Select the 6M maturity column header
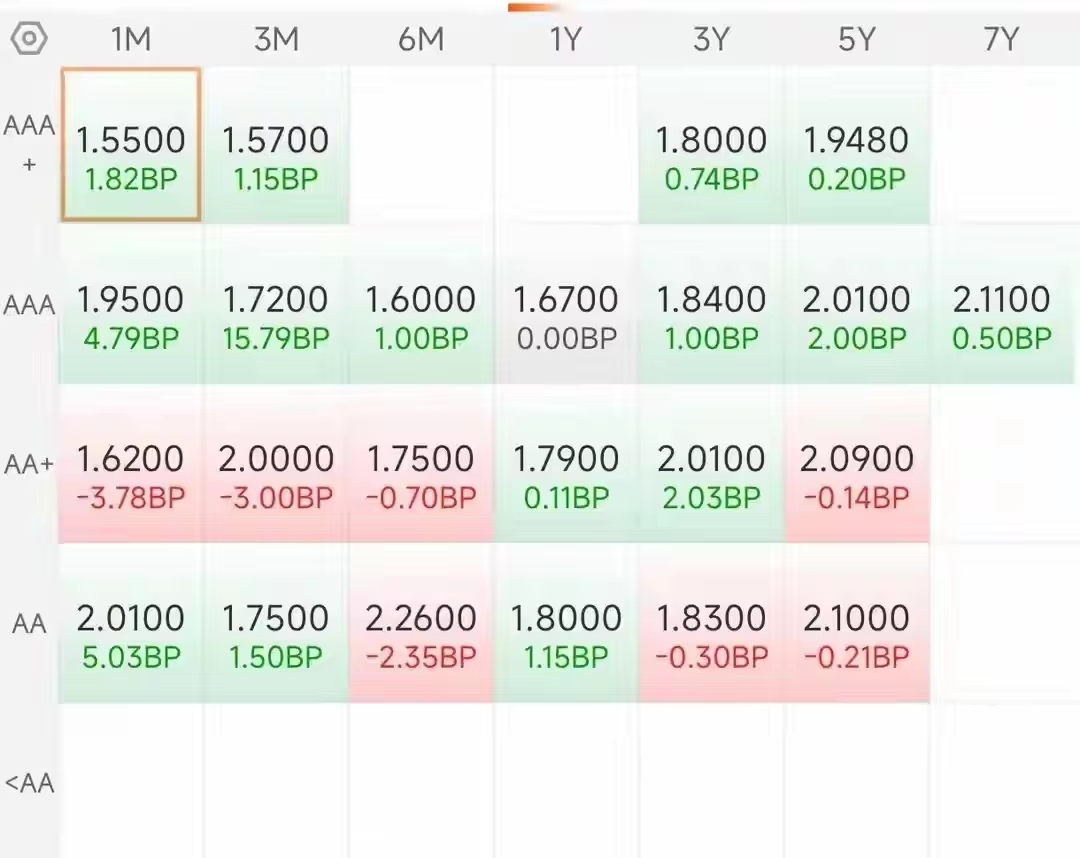 [421, 39]
